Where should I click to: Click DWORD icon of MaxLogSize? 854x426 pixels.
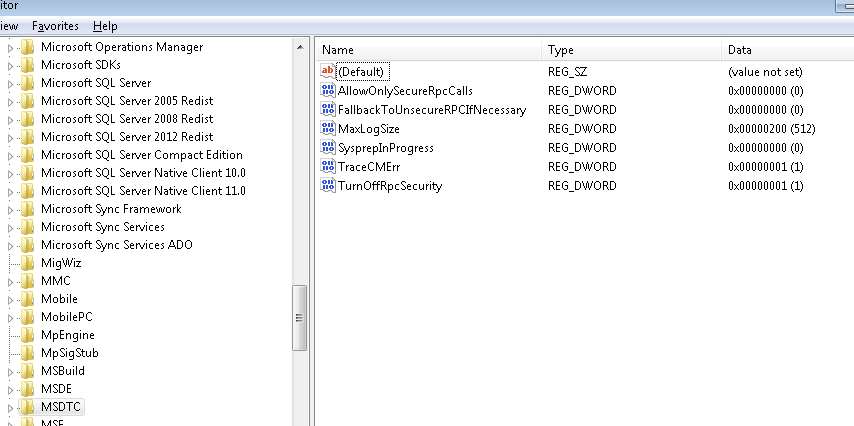[328, 129]
